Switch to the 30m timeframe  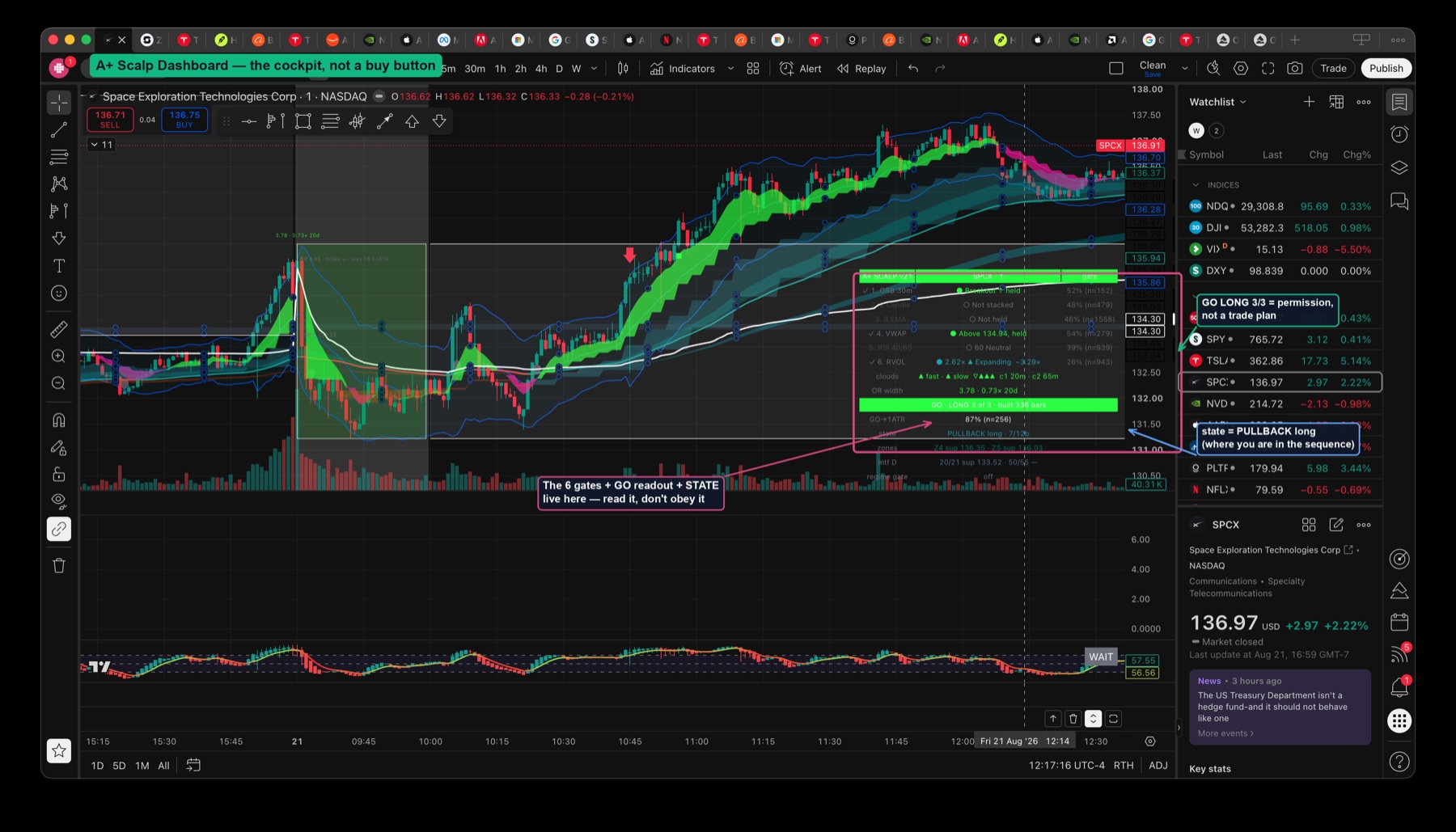(x=475, y=69)
